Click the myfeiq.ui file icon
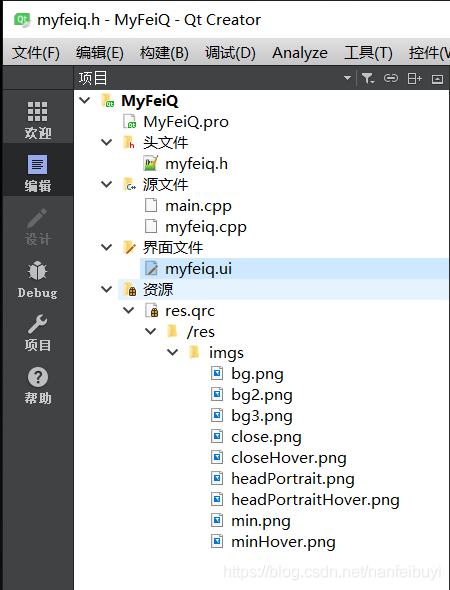This screenshot has height=590, width=450. click(x=151, y=269)
